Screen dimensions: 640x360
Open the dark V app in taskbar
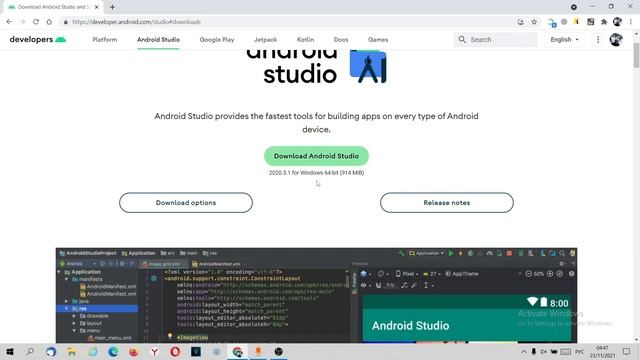[196, 351]
